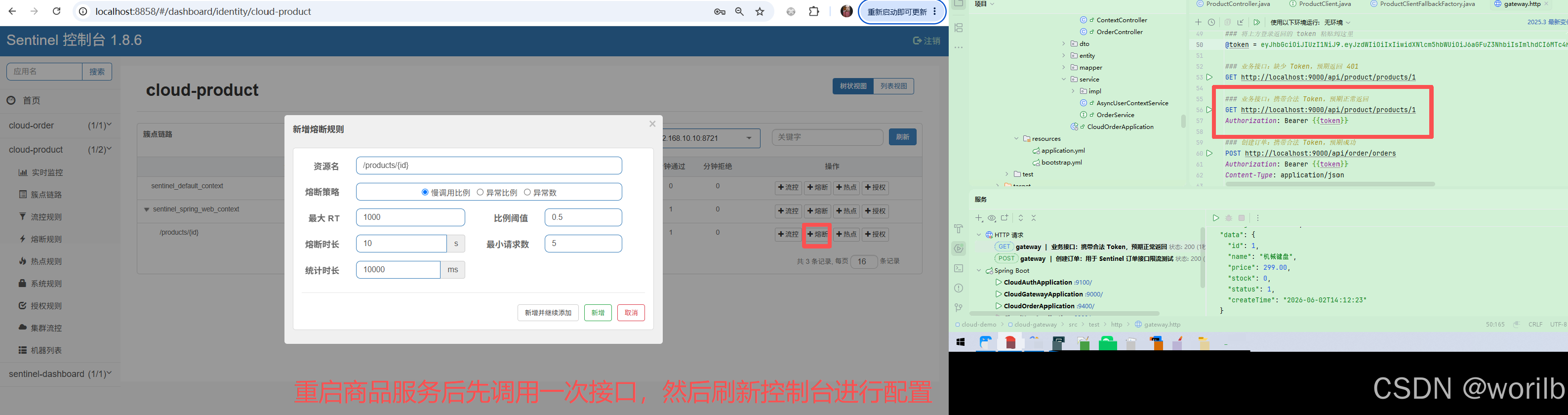Click the blue 刷新 button
This screenshot has height=415, width=1568.
point(902,137)
